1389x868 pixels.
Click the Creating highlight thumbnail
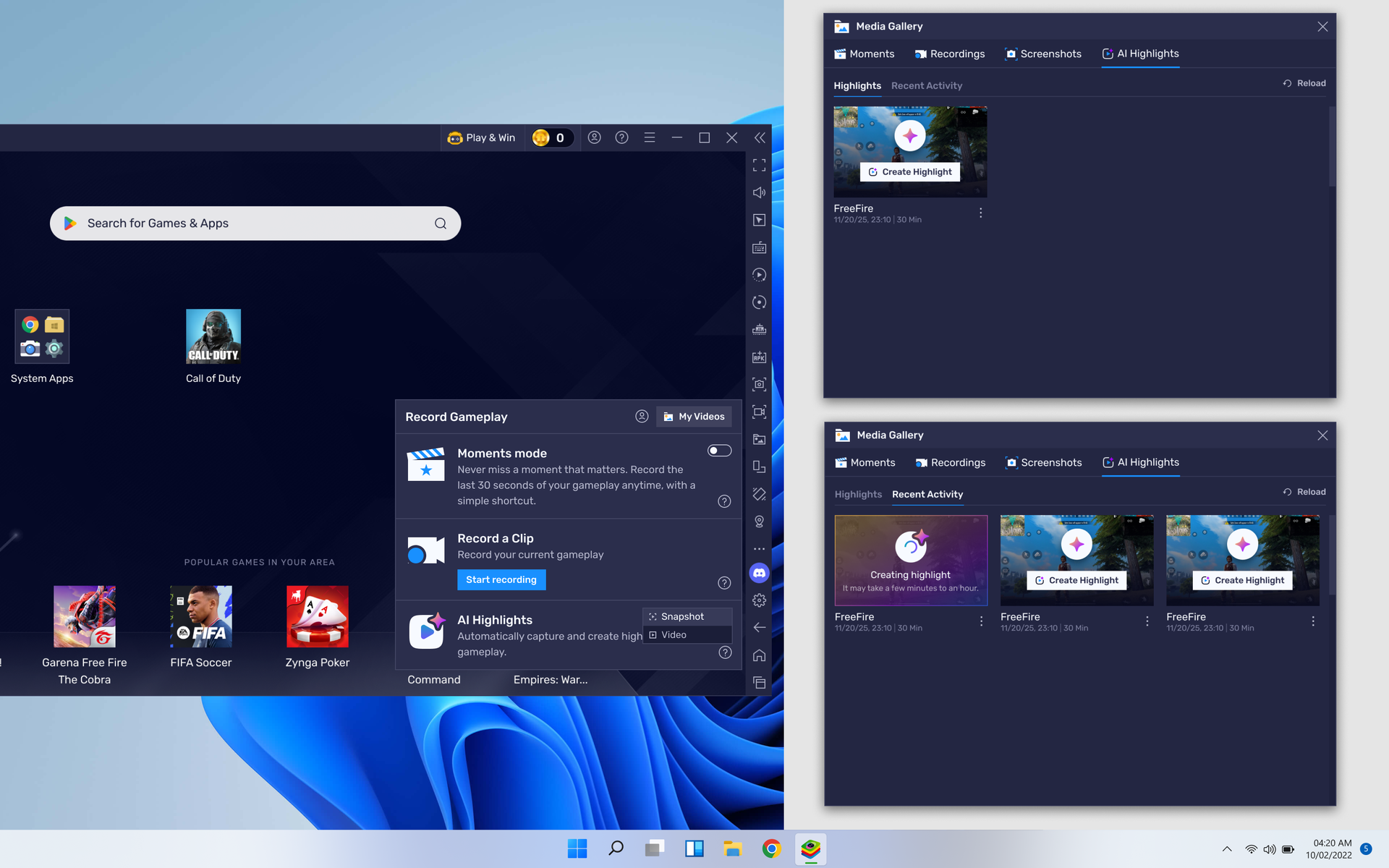911,560
